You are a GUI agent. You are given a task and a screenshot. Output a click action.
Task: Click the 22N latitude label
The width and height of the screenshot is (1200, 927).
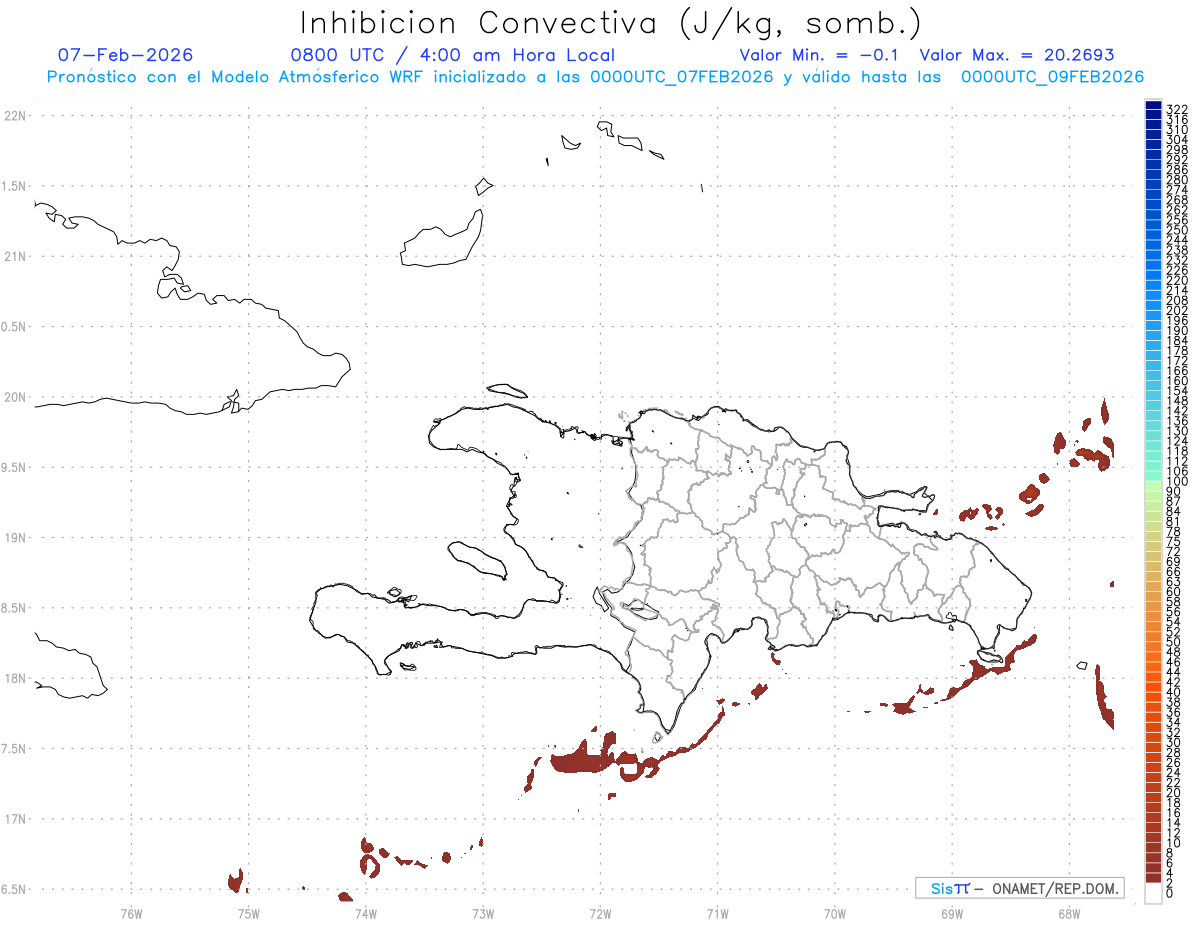point(14,115)
